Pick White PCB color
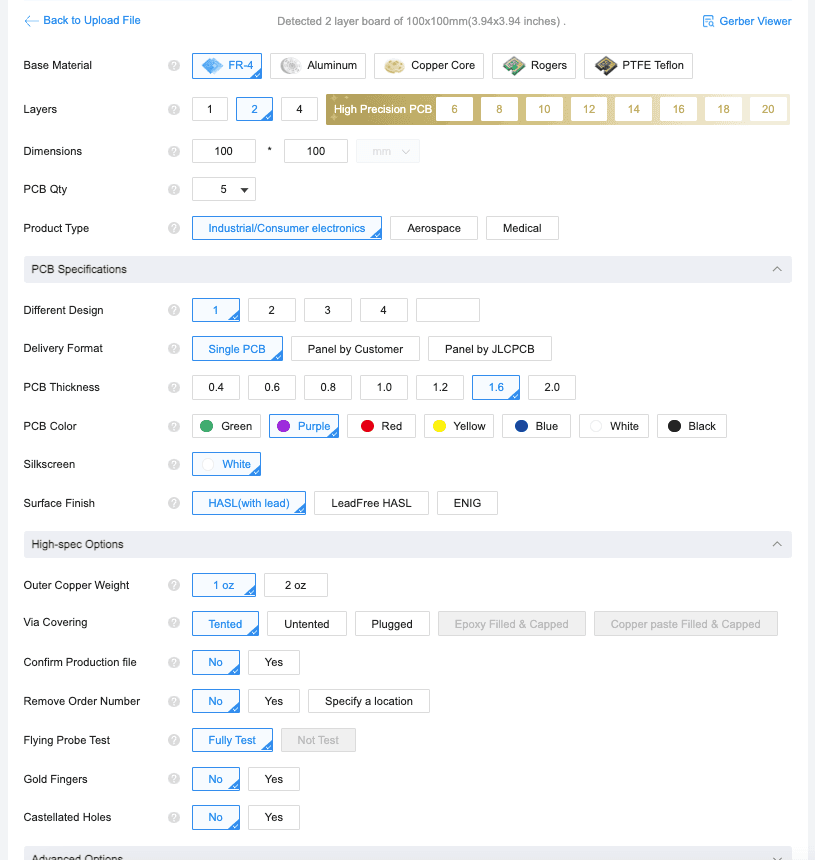The image size is (815, 860). tap(614, 426)
